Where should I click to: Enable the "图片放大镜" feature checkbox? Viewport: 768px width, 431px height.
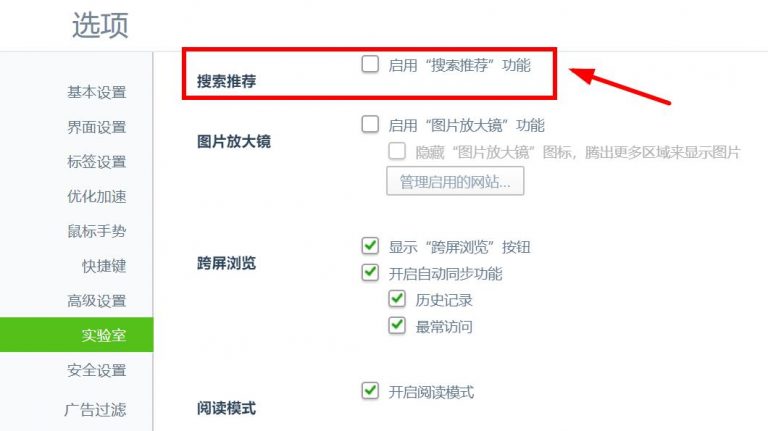pos(370,124)
